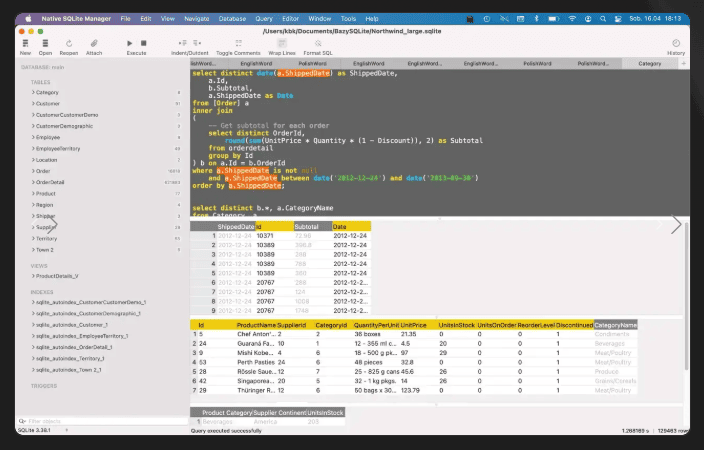Open the File menu

coord(125,19)
